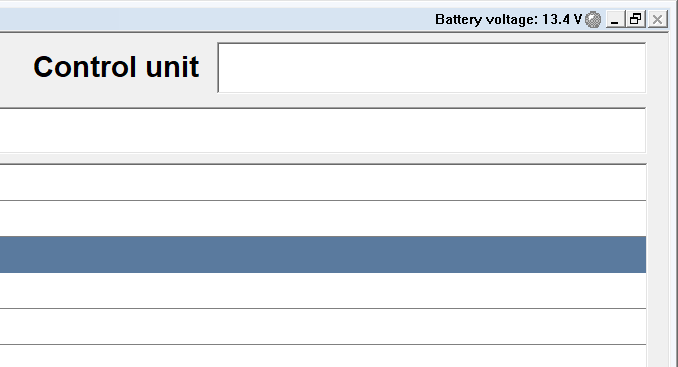This screenshot has height=367, width=678.
Task: Click the gray panel area beside Control unit label
Action: point(16,68)
